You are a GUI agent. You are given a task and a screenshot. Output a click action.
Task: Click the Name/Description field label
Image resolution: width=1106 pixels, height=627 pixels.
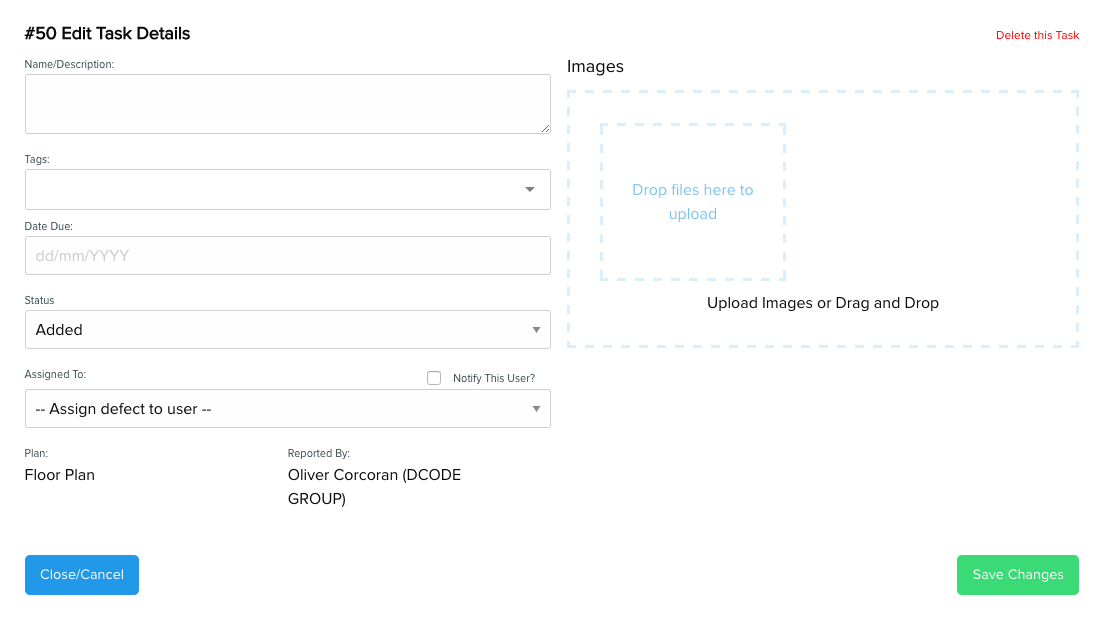coord(69,64)
